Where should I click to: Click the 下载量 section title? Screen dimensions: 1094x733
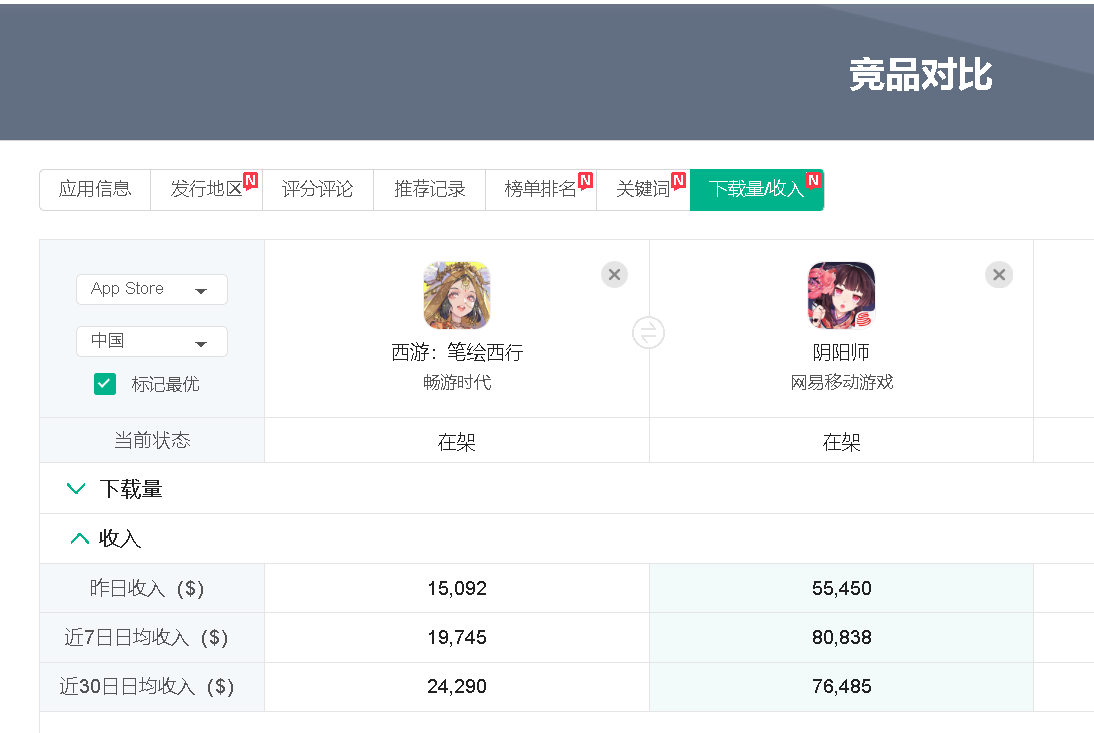pyautogui.click(x=130, y=489)
